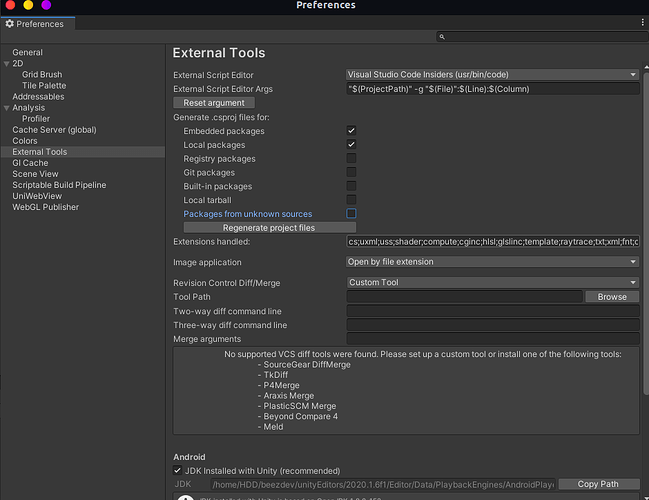Image resolution: width=649 pixels, height=500 pixels.
Task: Open the Colors preferences page
Action: pyautogui.click(x=25, y=141)
